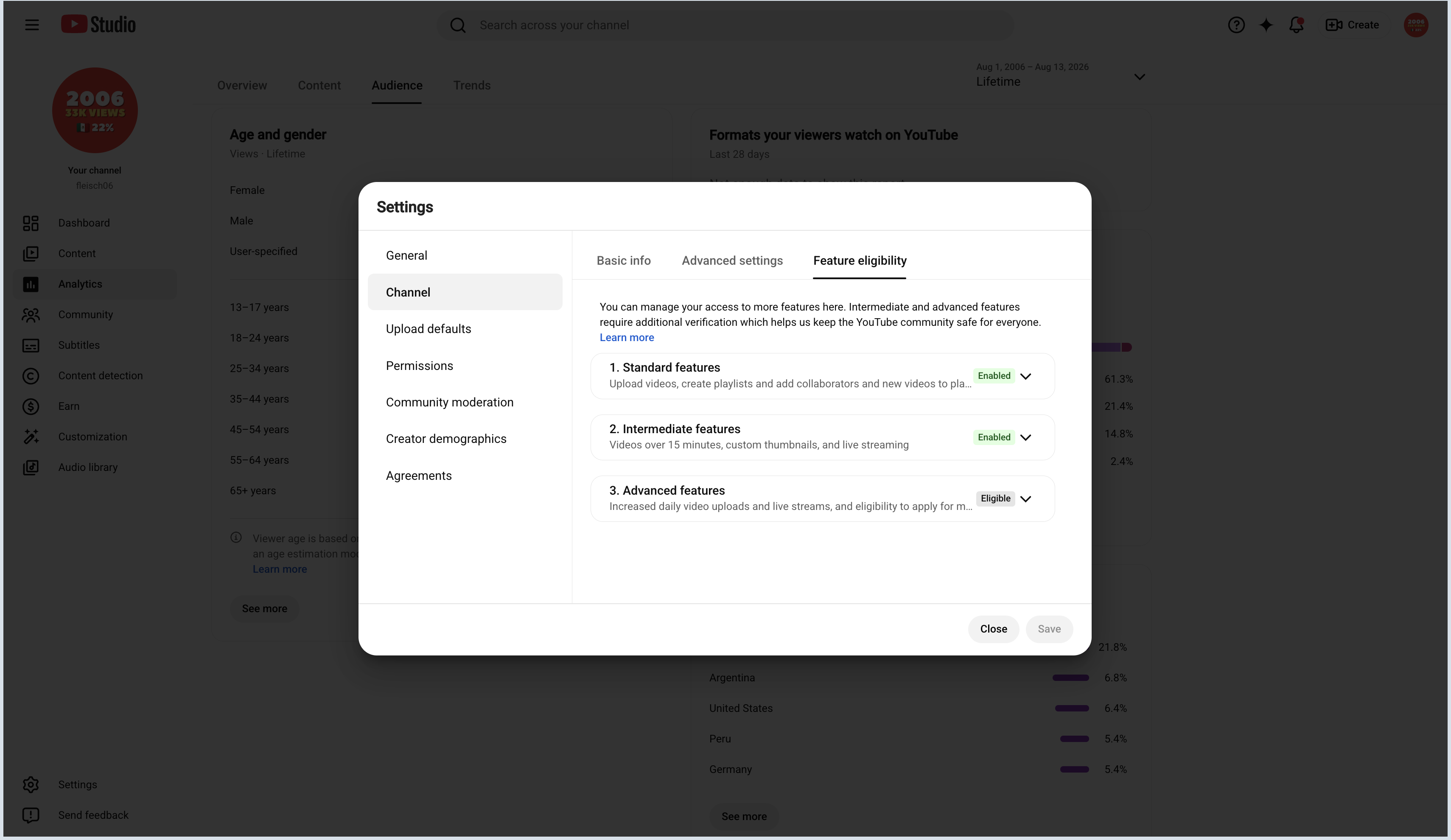Click the channel profile picture thumbnail
Screen dimensions: 1451x840
(95, 110)
